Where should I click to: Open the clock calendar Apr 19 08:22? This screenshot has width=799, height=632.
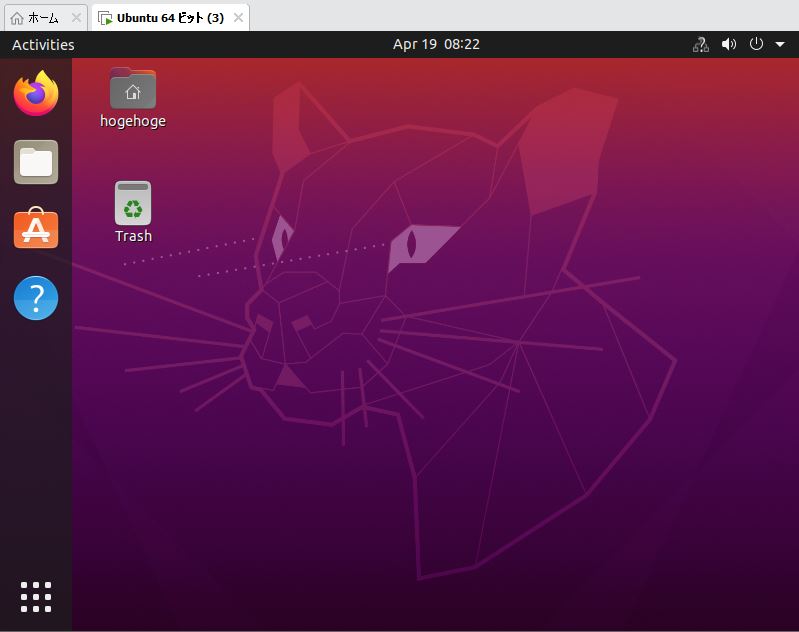pyautogui.click(x=436, y=44)
